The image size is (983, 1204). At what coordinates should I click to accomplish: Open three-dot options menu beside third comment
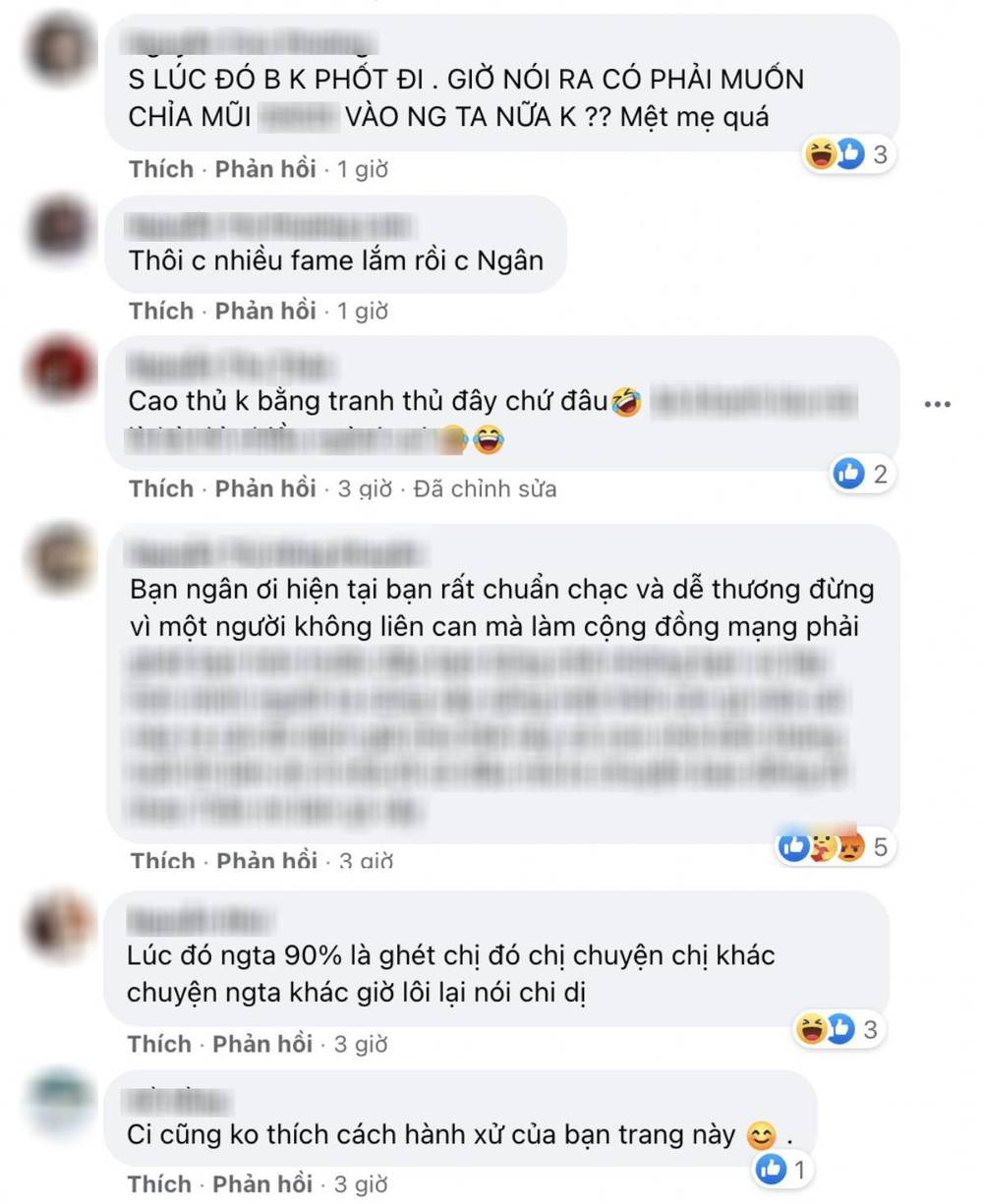(937, 405)
